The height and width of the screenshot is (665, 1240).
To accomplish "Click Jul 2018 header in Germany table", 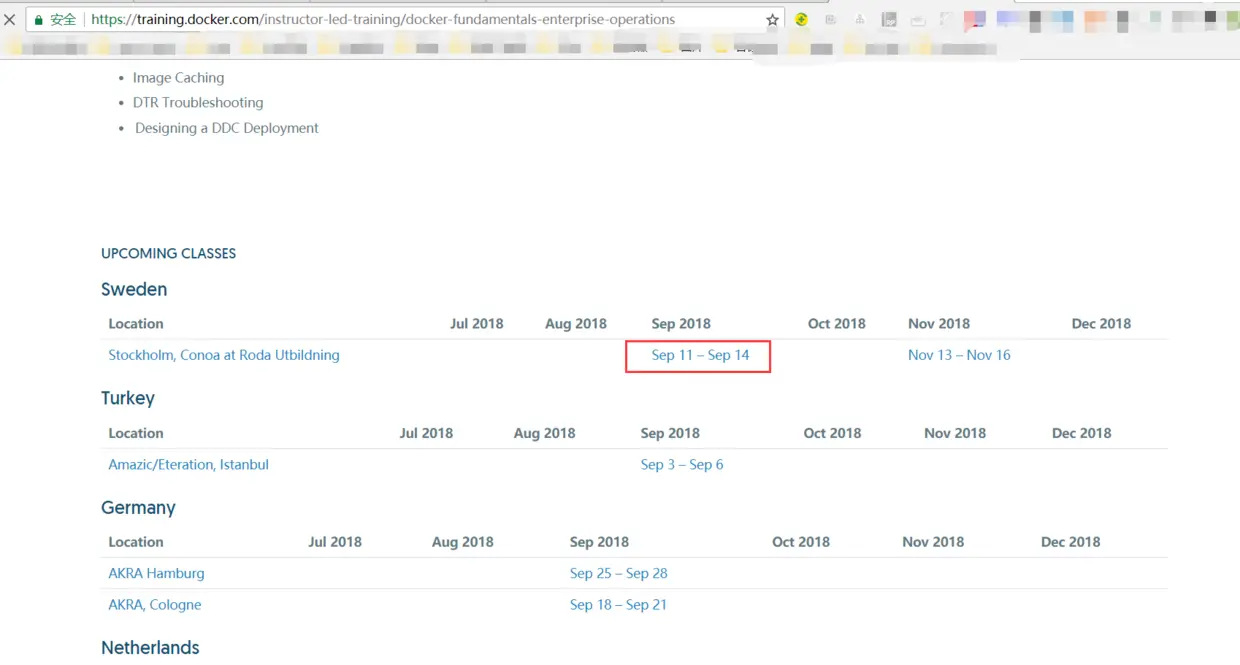I will click(x=335, y=542).
